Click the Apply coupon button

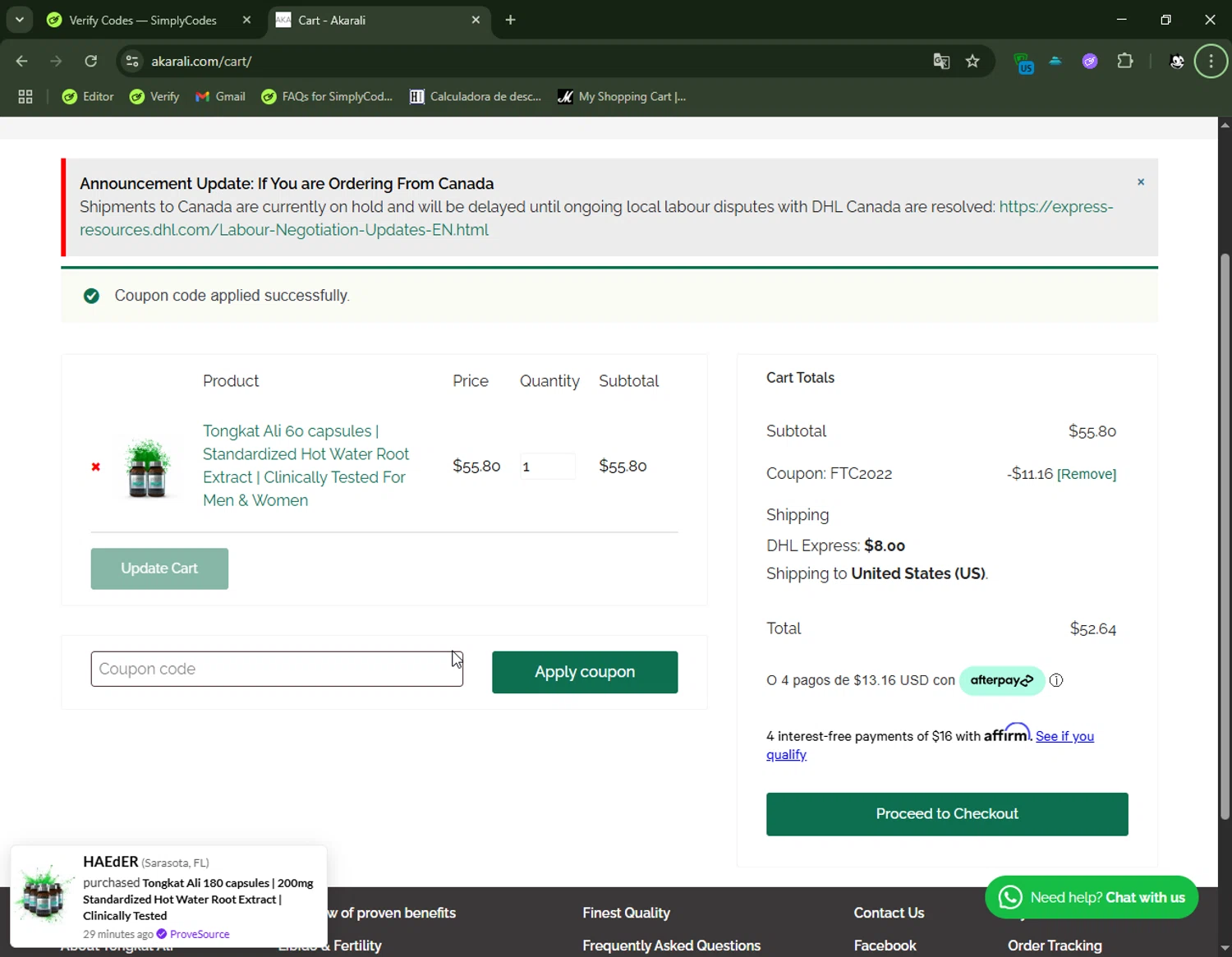[x=585, y=672]
